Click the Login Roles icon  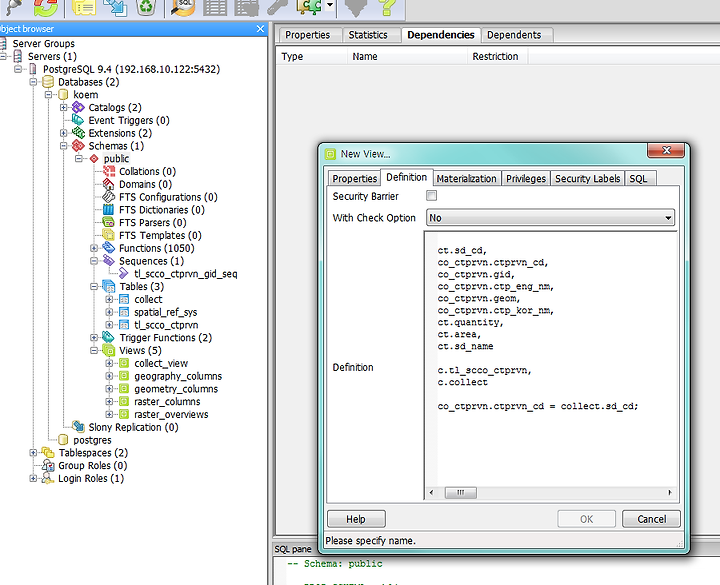click(48, 478)
